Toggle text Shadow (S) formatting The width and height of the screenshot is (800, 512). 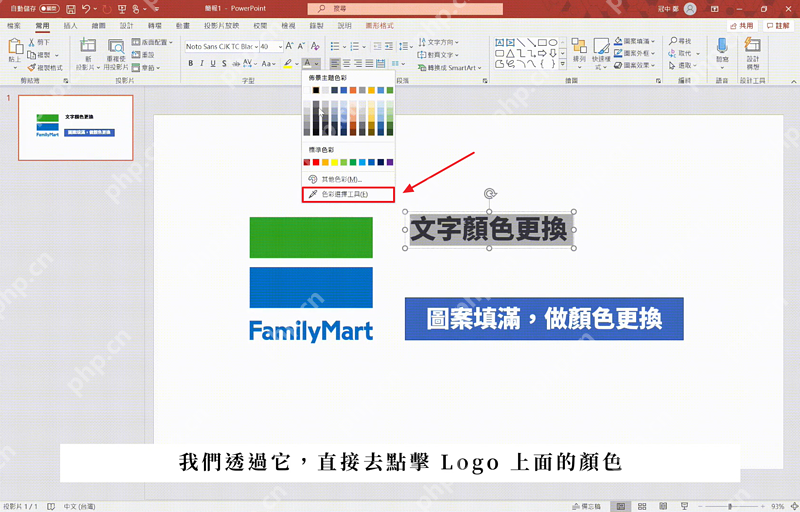coord(224,64)
